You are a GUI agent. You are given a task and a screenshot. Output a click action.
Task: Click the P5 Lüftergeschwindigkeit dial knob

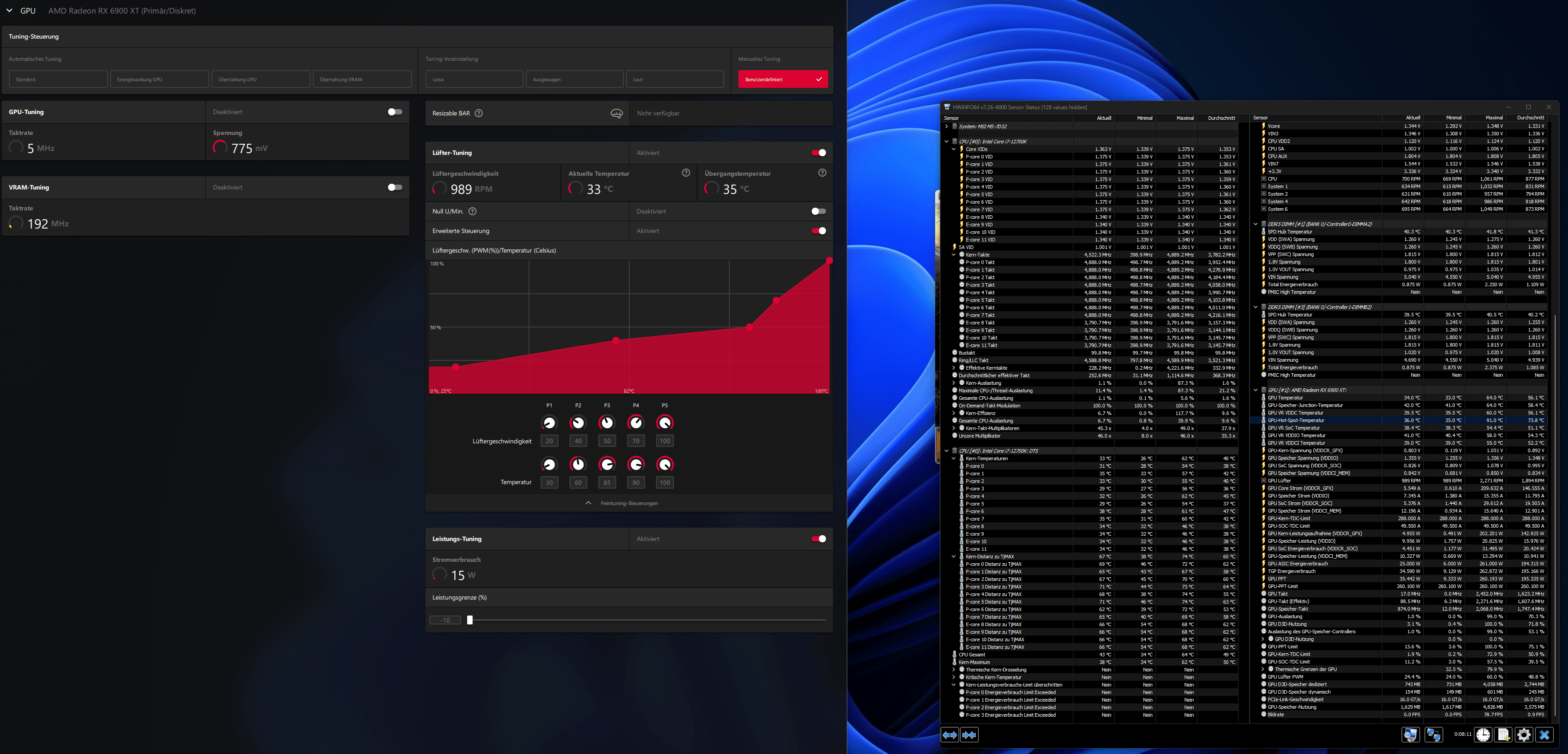pyautogui.click(x=665, y=423)
